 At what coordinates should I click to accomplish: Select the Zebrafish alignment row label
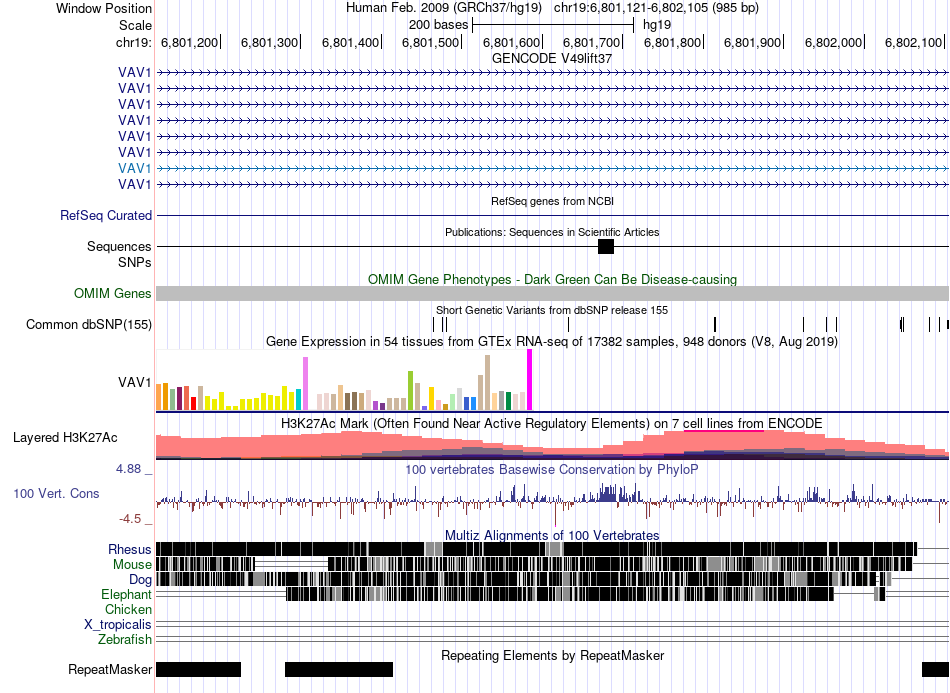coord(125,640)
